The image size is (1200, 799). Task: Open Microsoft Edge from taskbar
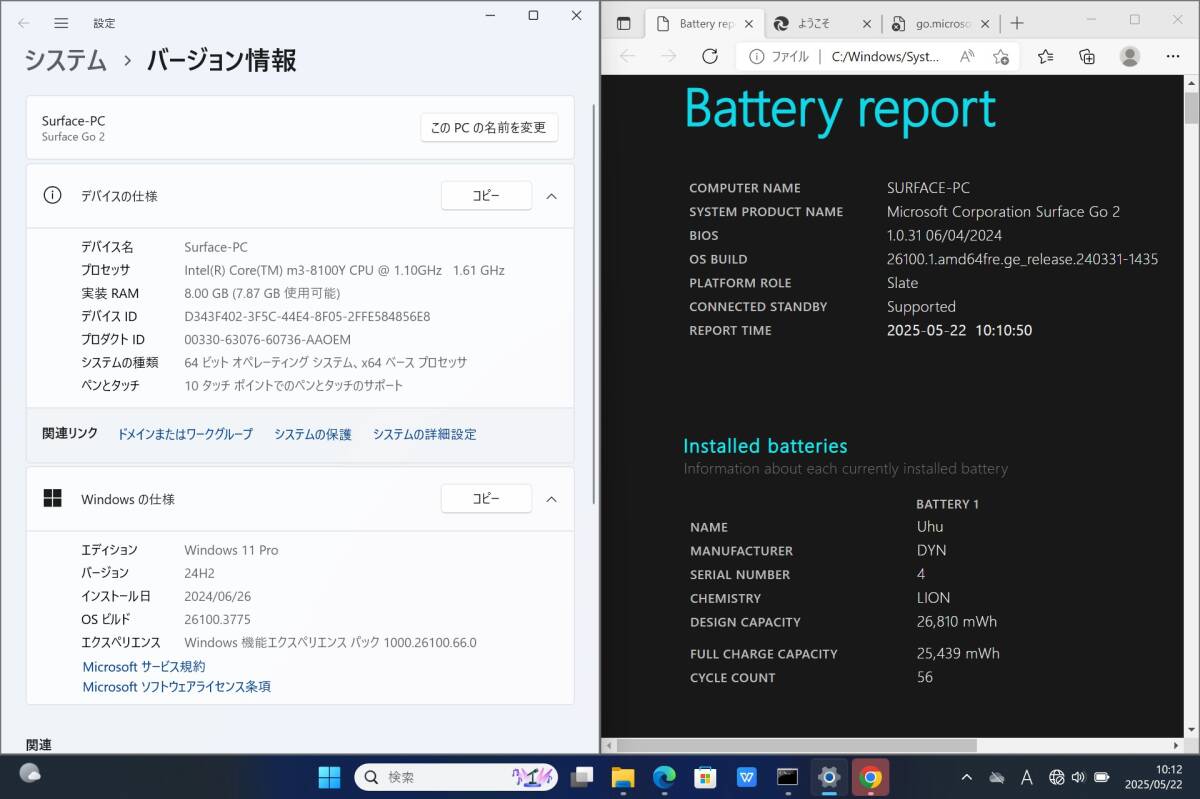coord(664,777)
